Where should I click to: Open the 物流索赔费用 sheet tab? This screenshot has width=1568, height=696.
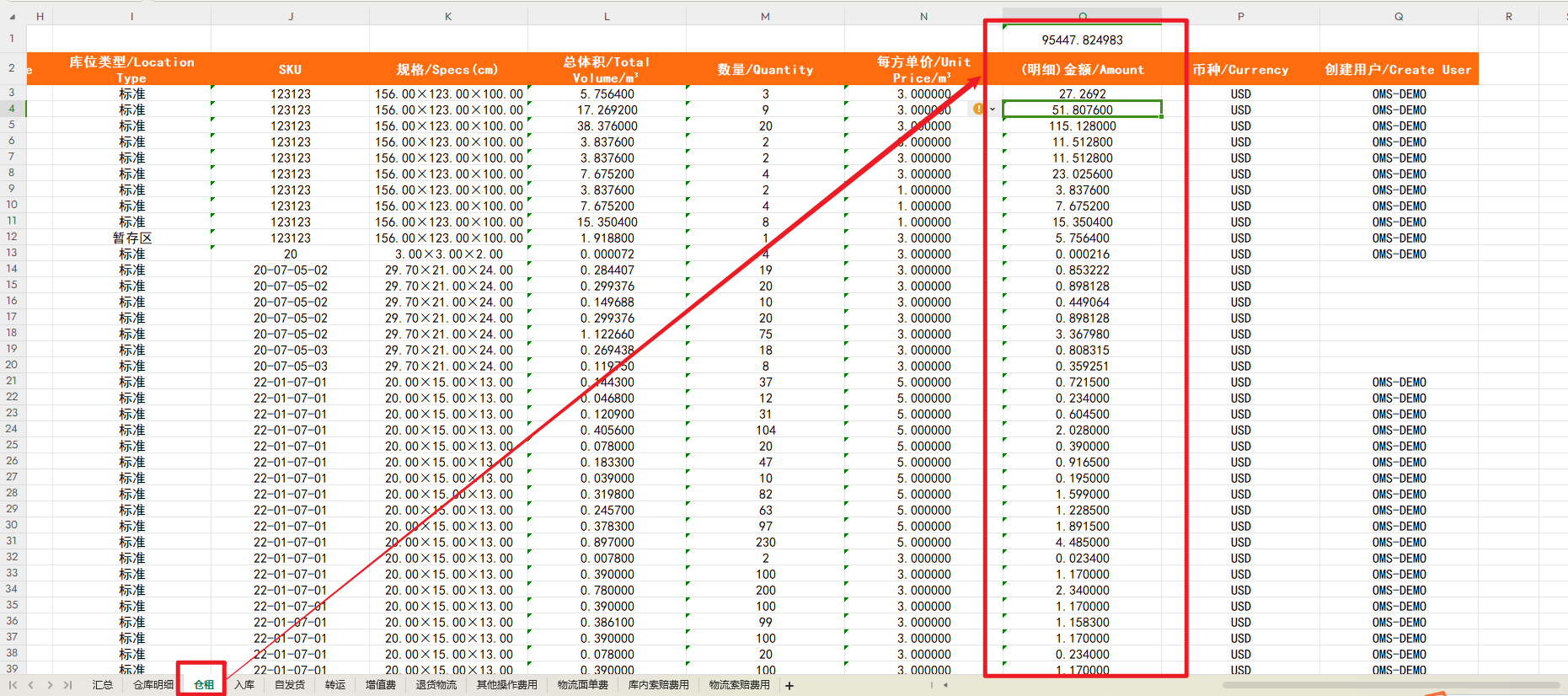[x=740, y=685]
